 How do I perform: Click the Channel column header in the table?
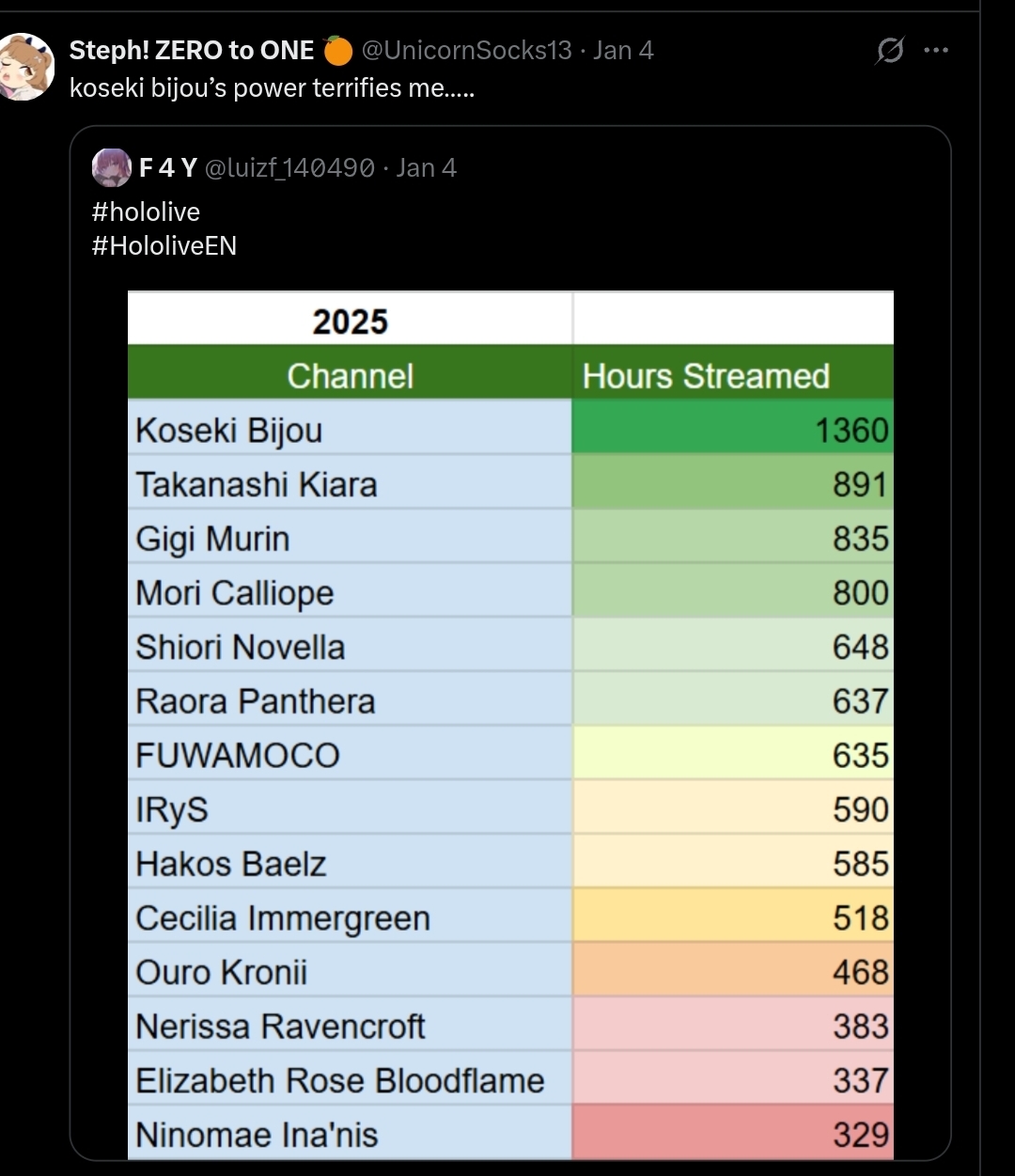pos(350,376)
